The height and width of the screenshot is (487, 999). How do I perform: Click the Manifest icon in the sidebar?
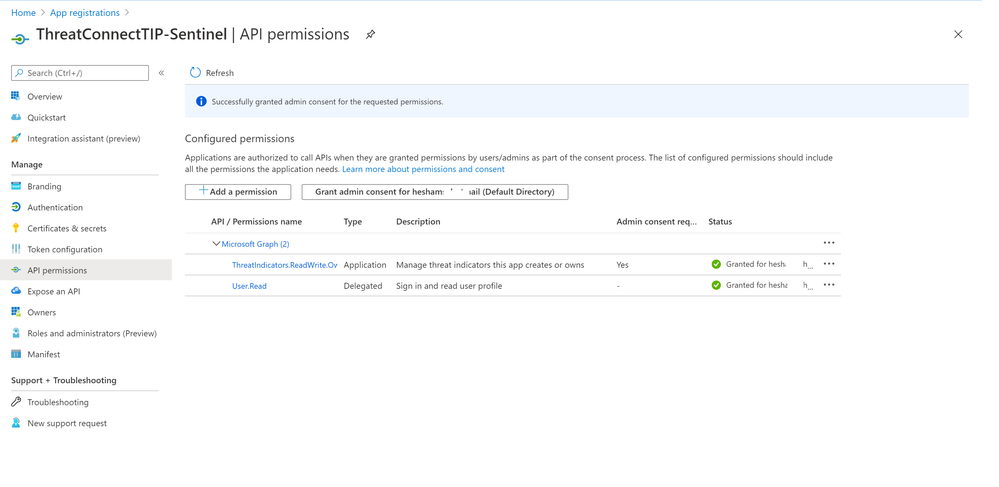point(16,354)
